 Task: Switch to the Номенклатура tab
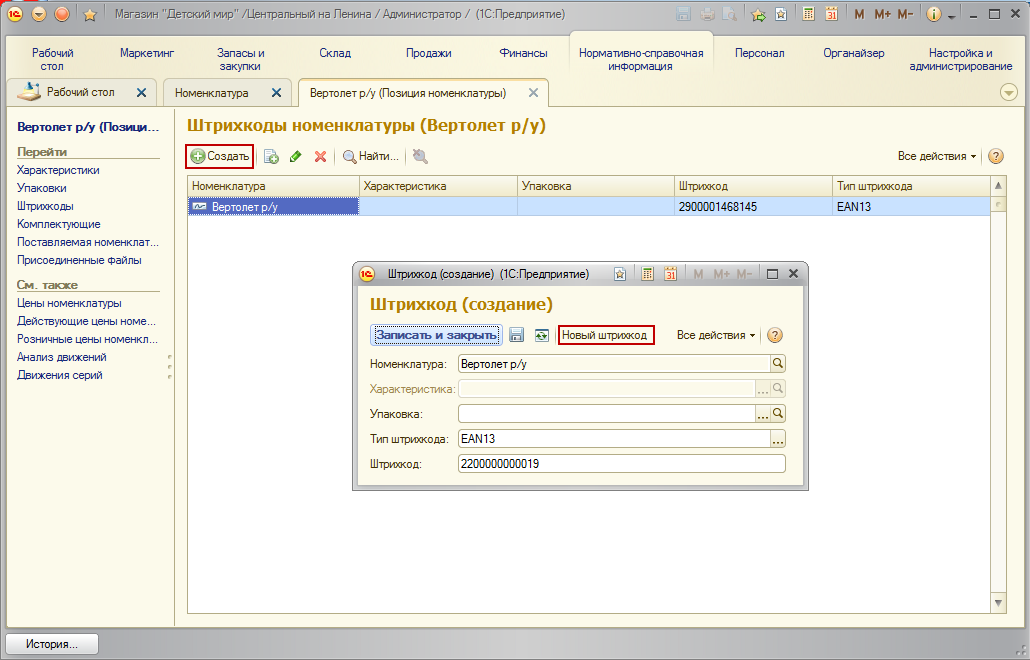(x=212, y=93)
